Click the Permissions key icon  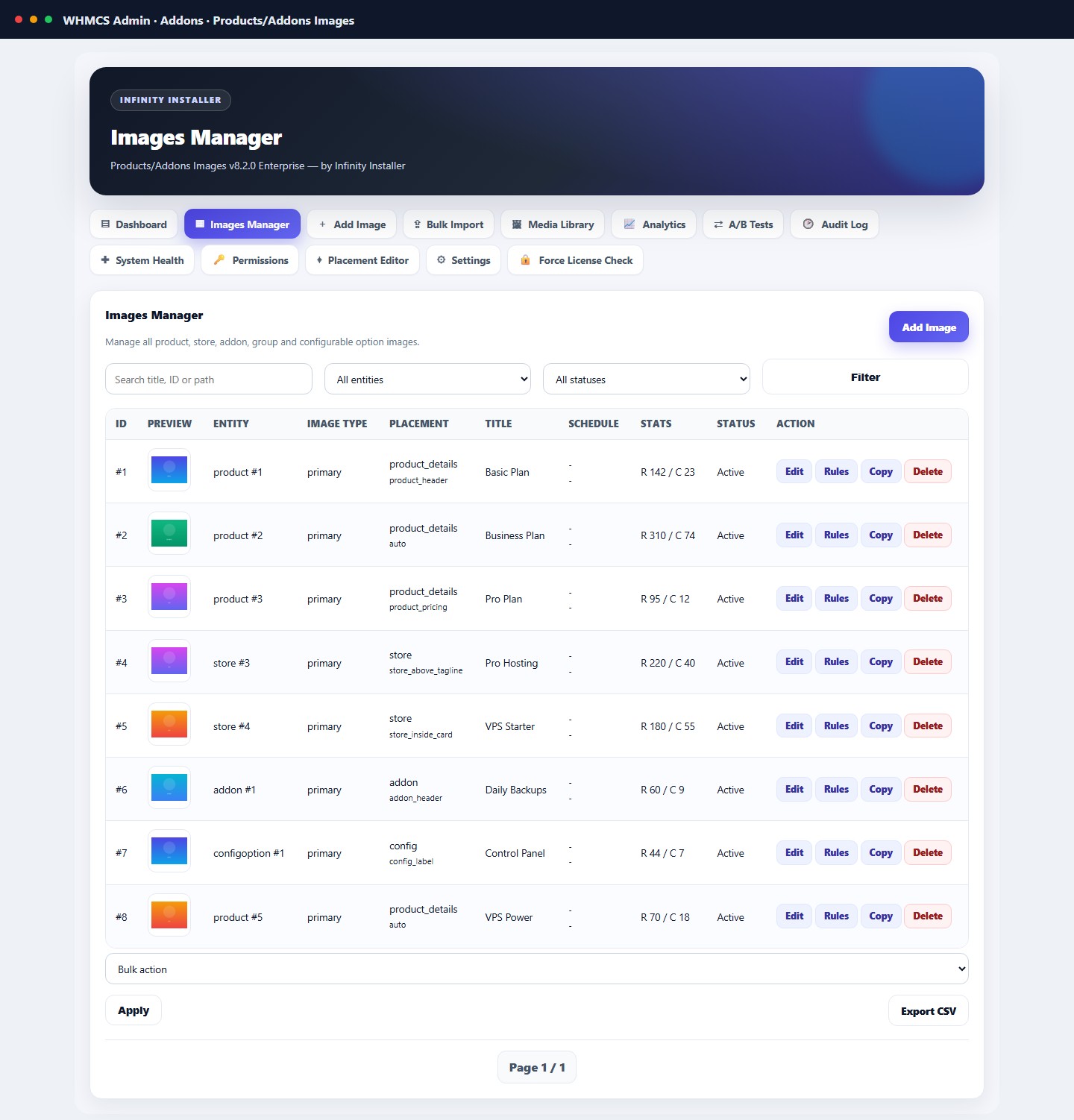tap(219, 260)
